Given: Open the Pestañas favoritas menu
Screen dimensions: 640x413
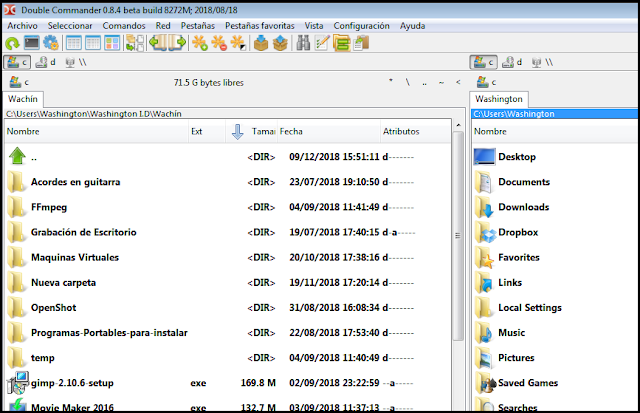Looking at the screenshot, I should coord(260,26).
